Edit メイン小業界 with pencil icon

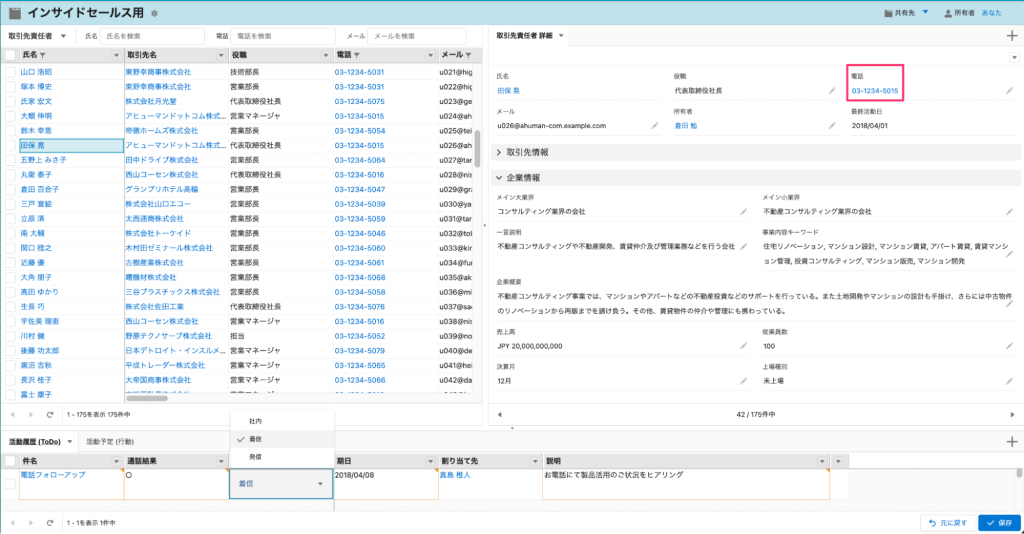(1009, 212)
